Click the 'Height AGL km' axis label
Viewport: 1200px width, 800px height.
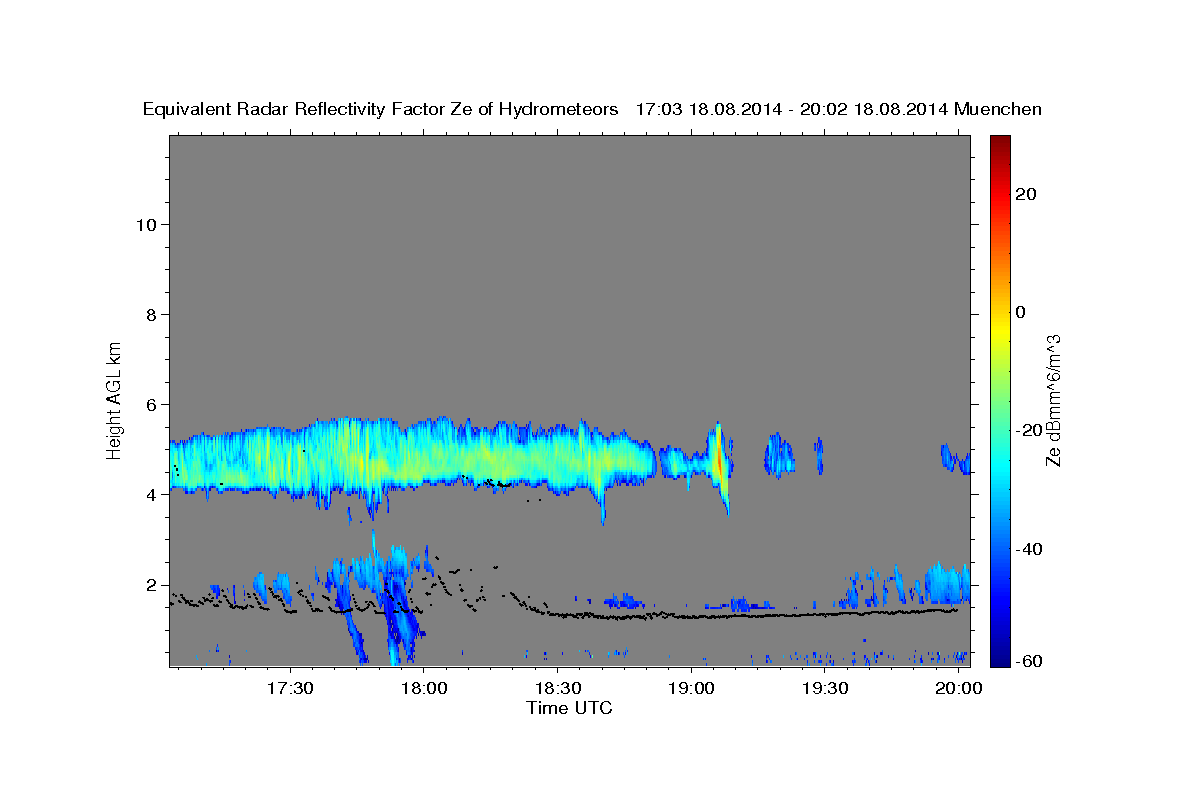pos(114,400)
